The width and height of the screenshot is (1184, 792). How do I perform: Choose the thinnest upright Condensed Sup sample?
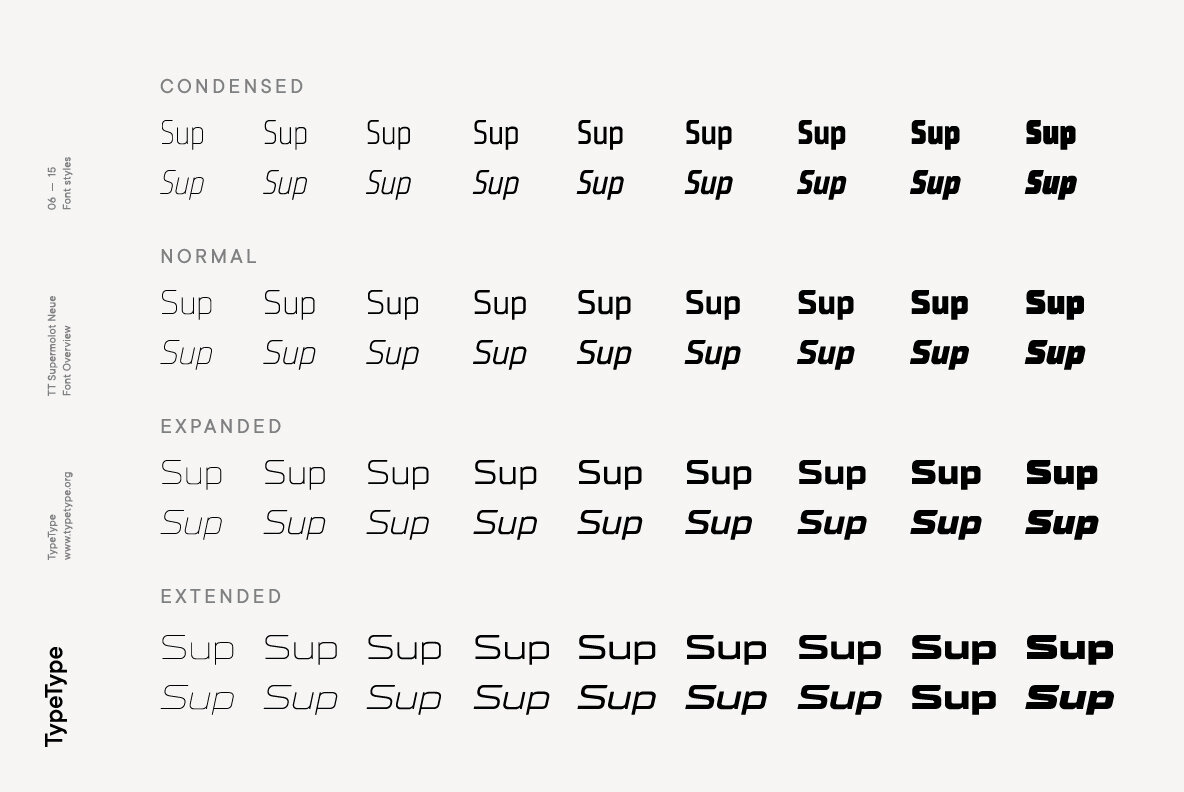tap(182, 134)
